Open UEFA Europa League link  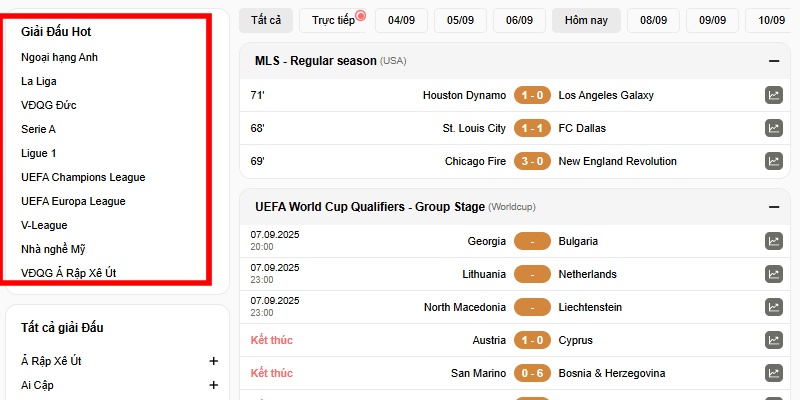point(73,201)
